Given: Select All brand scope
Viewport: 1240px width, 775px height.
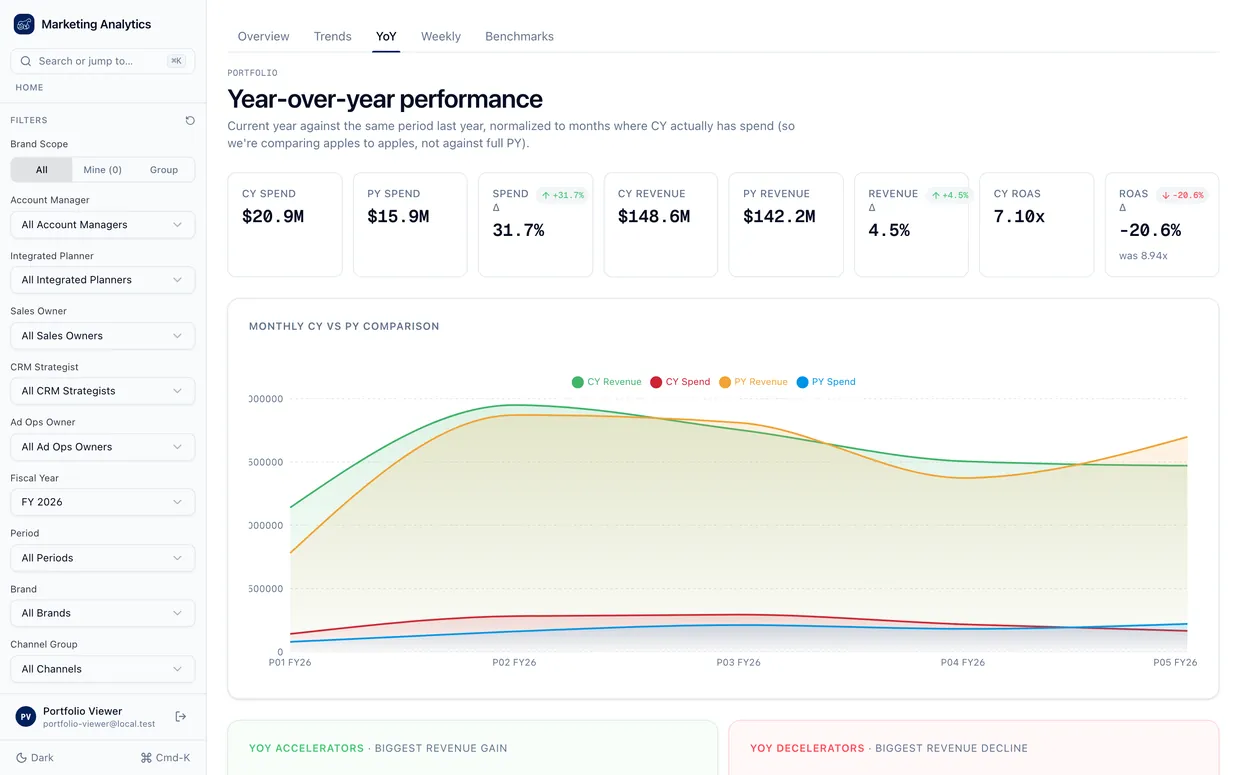Looking at the screenshot, I should [x=42, y=170].
